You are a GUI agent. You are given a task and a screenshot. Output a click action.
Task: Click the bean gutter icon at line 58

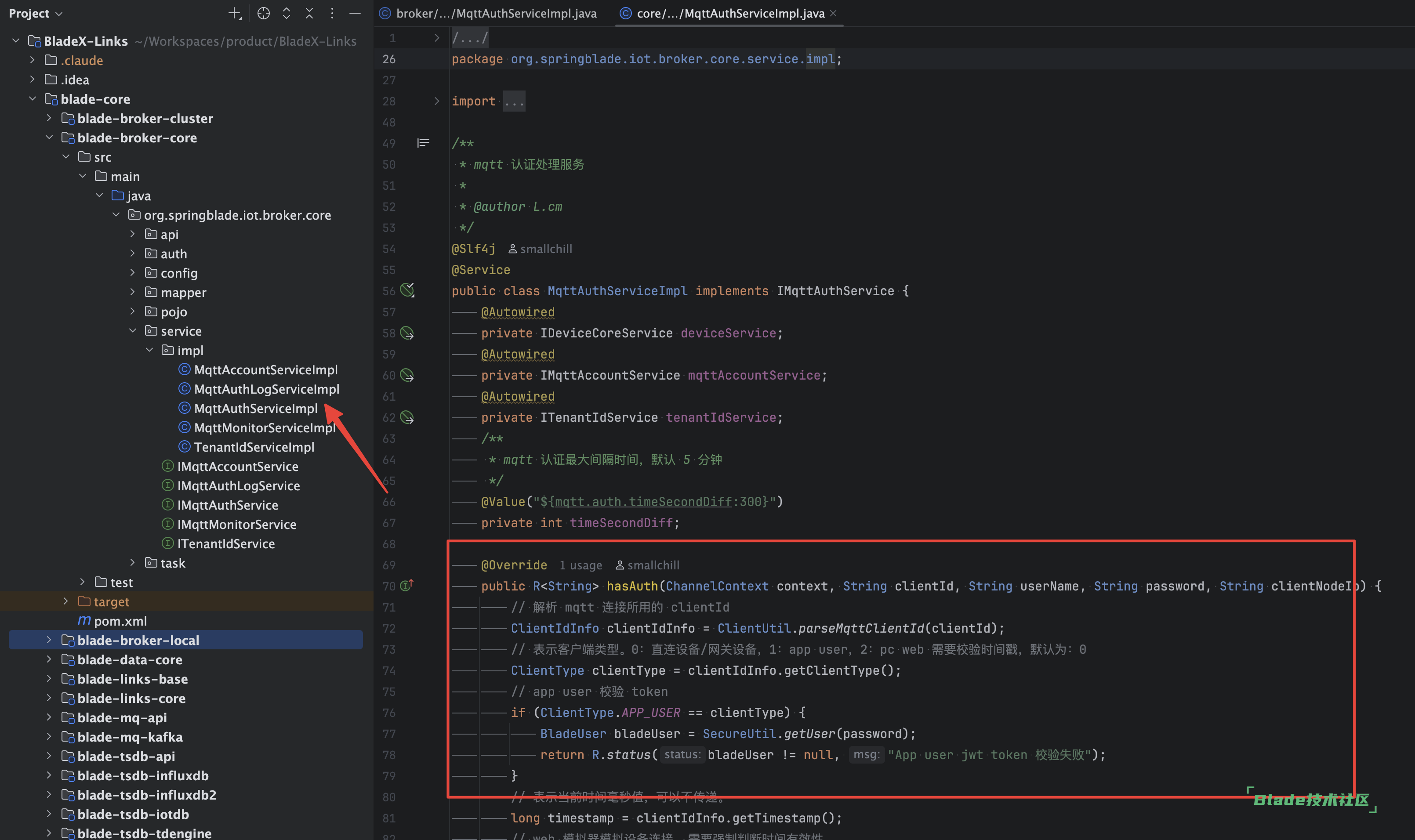click(x=407, y=333)
